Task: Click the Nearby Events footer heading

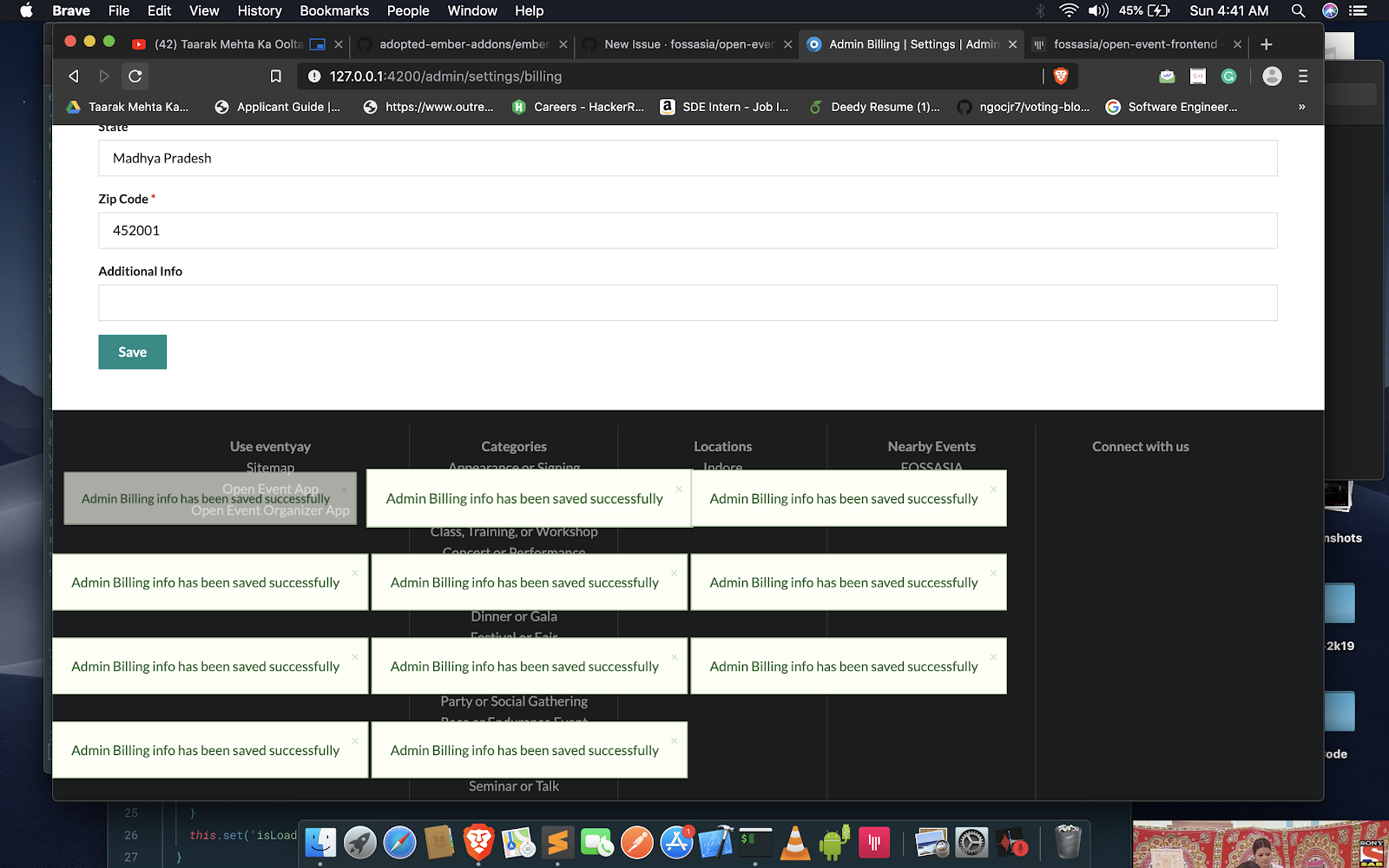Action: (x=931, y=446)
